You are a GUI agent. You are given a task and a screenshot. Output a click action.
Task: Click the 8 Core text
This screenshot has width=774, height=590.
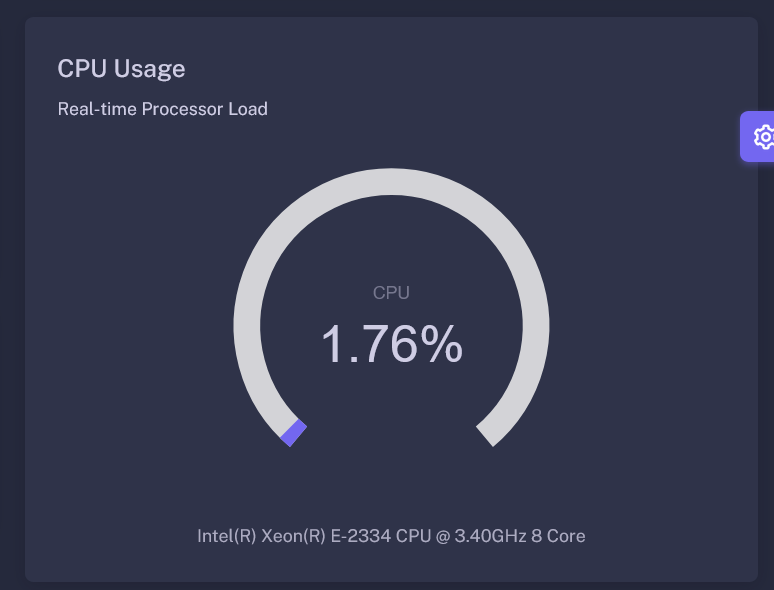point(558,536)
